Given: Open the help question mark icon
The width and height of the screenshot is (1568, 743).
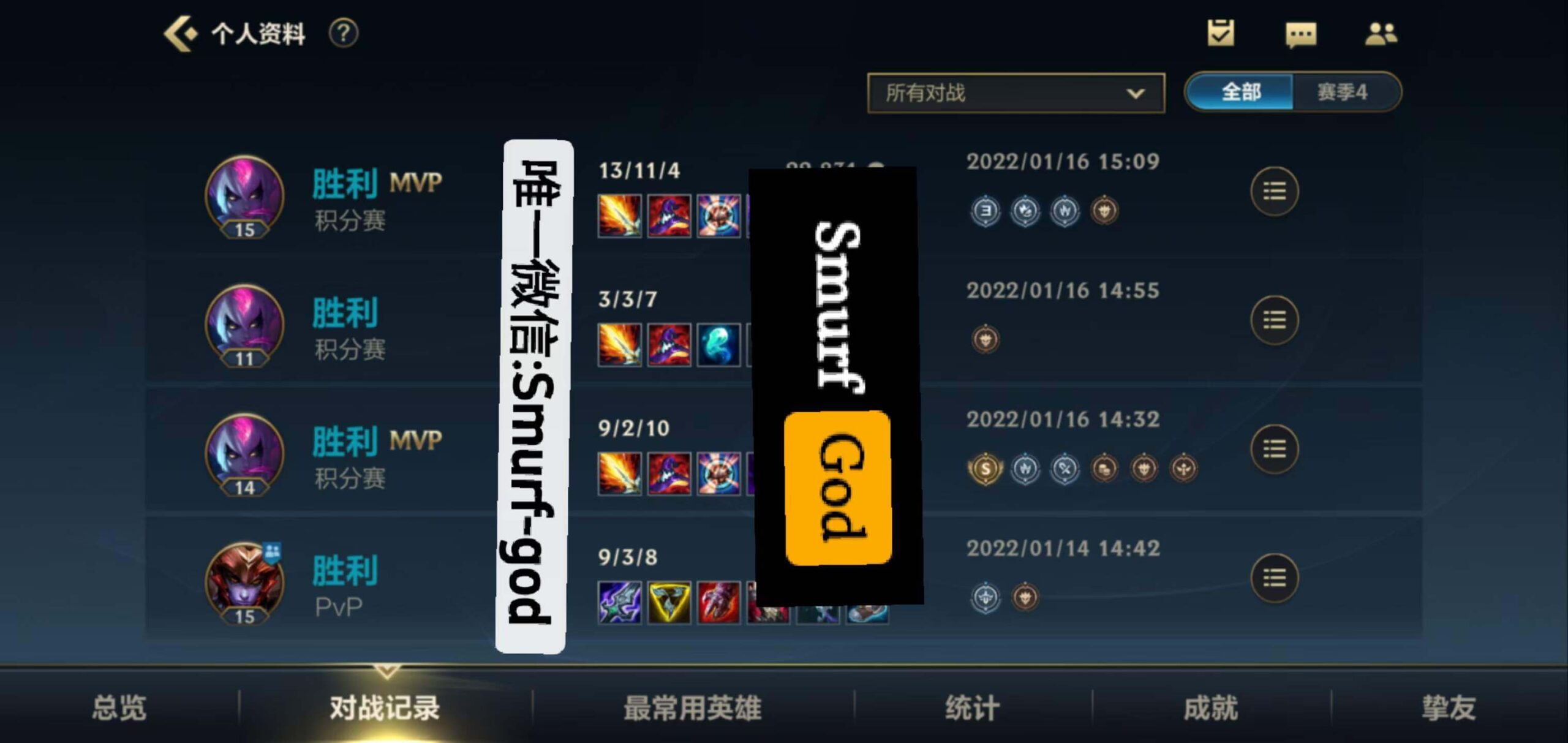Looking at the screenshot, I should 343,33.
